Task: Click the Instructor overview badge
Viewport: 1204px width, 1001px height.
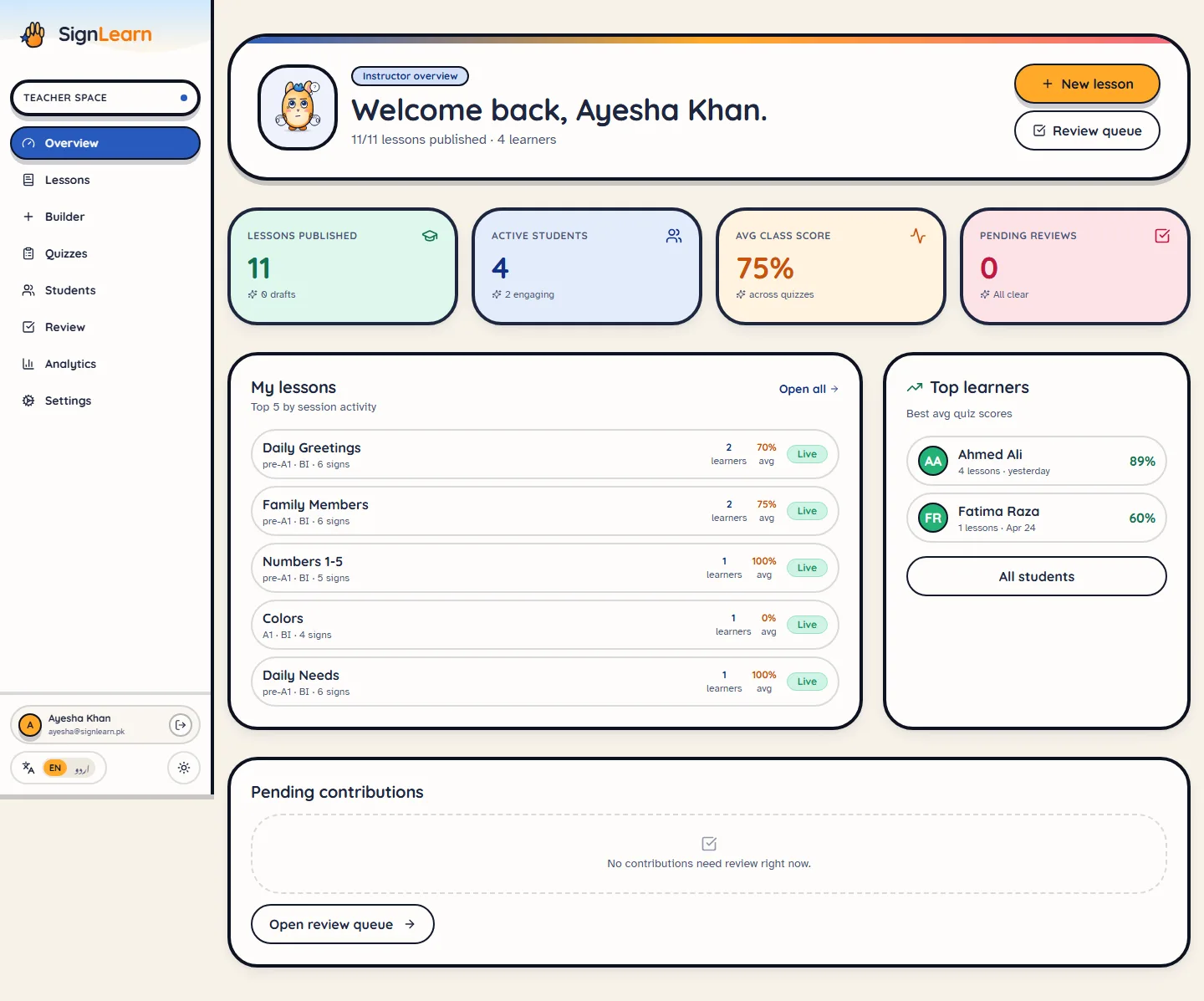Action: tap(410, 76)
